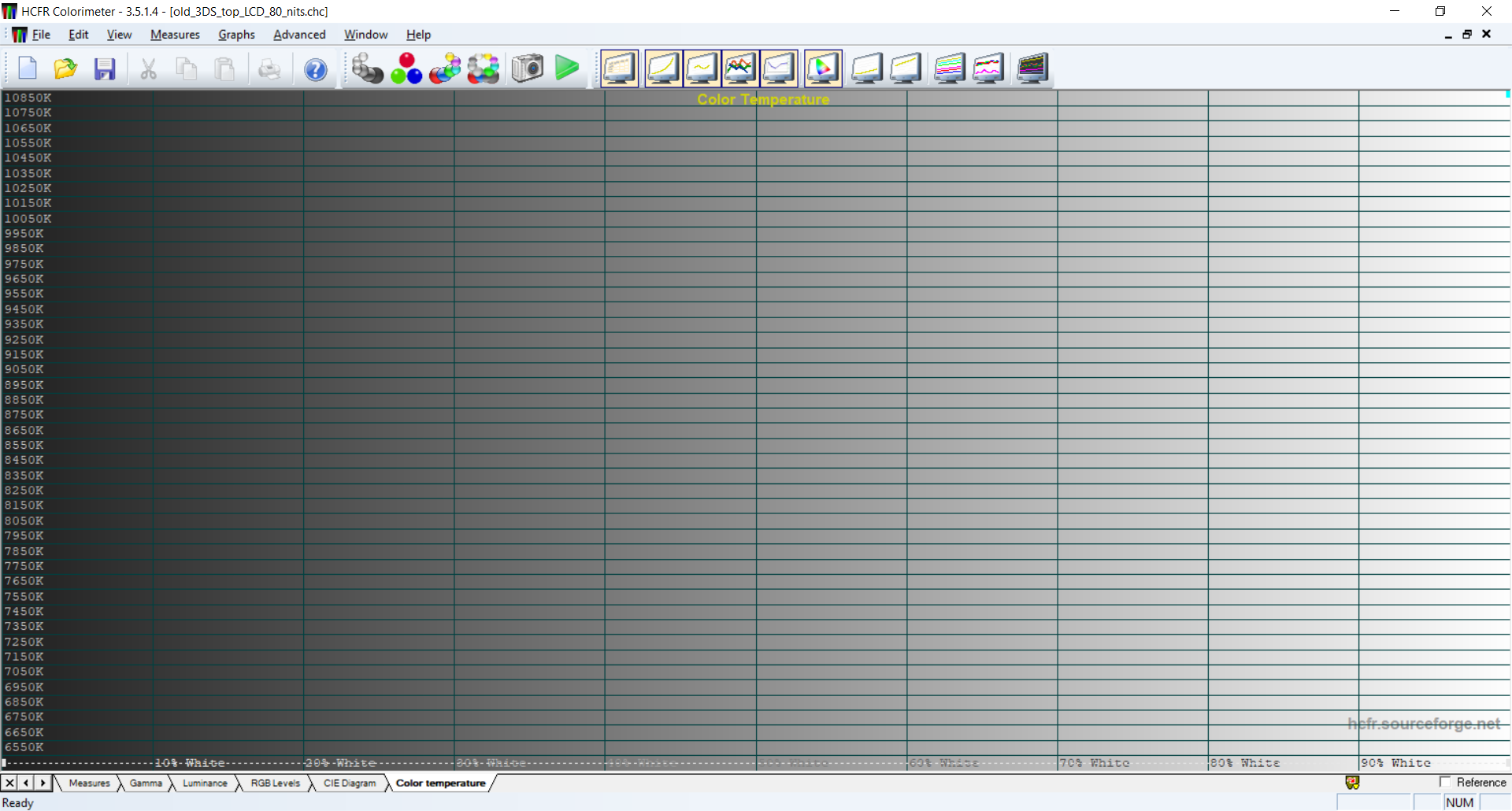This screenshot has height=811, width=1512.
Task: Open the pink wavy lines monitor icon
Action: (988, 69)
